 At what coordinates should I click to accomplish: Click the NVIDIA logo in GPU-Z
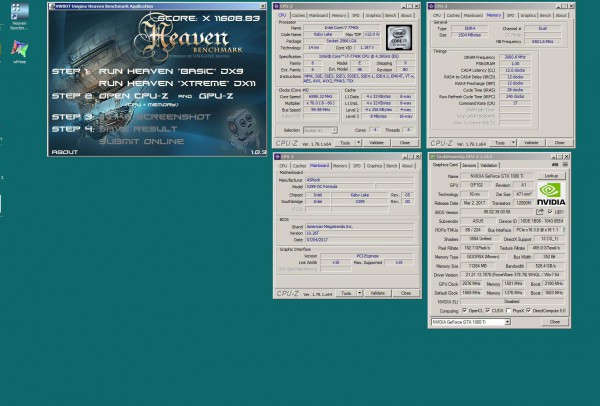point(551,194)
